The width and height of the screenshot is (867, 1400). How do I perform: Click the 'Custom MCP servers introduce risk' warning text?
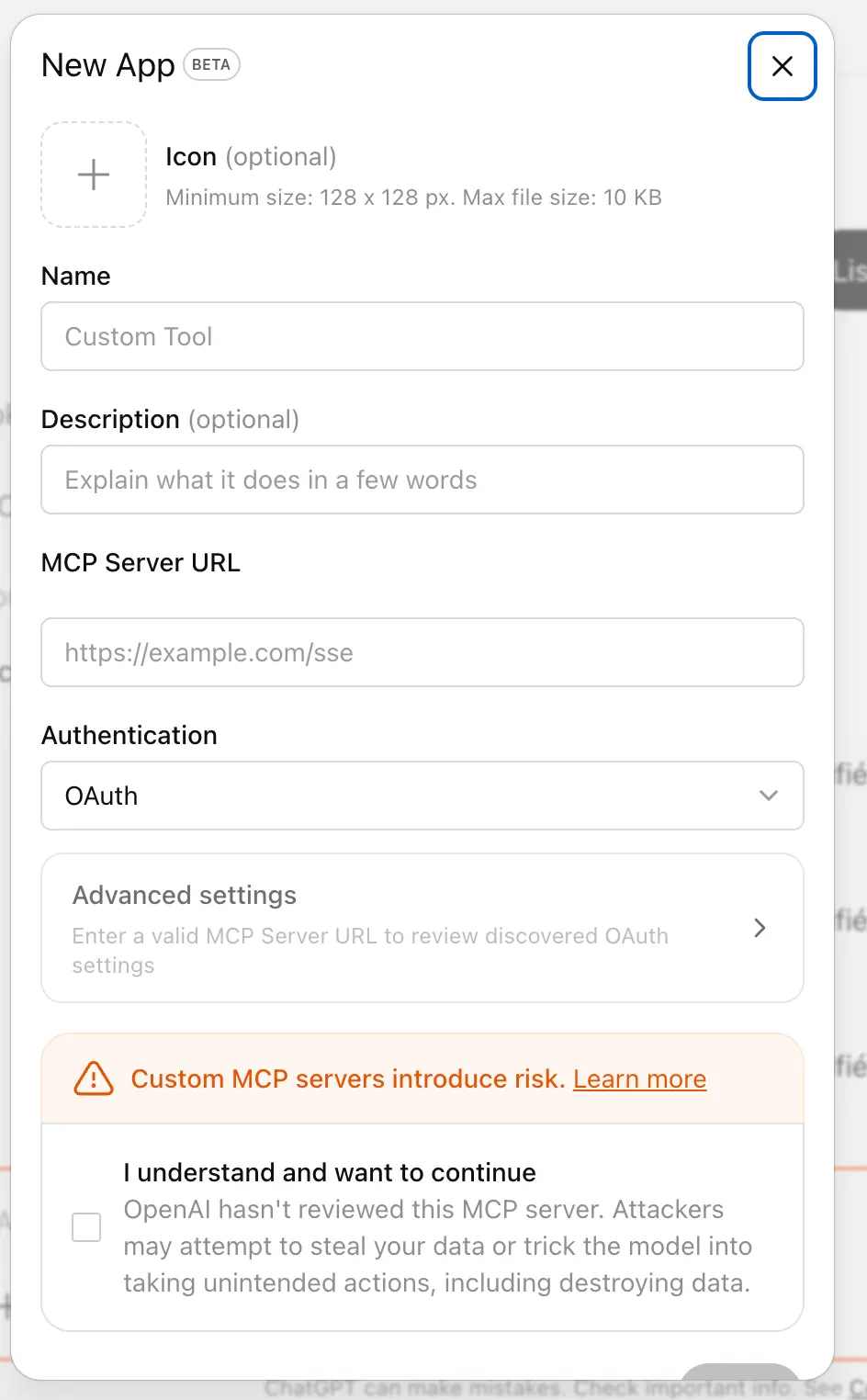tap(347, 1078)
